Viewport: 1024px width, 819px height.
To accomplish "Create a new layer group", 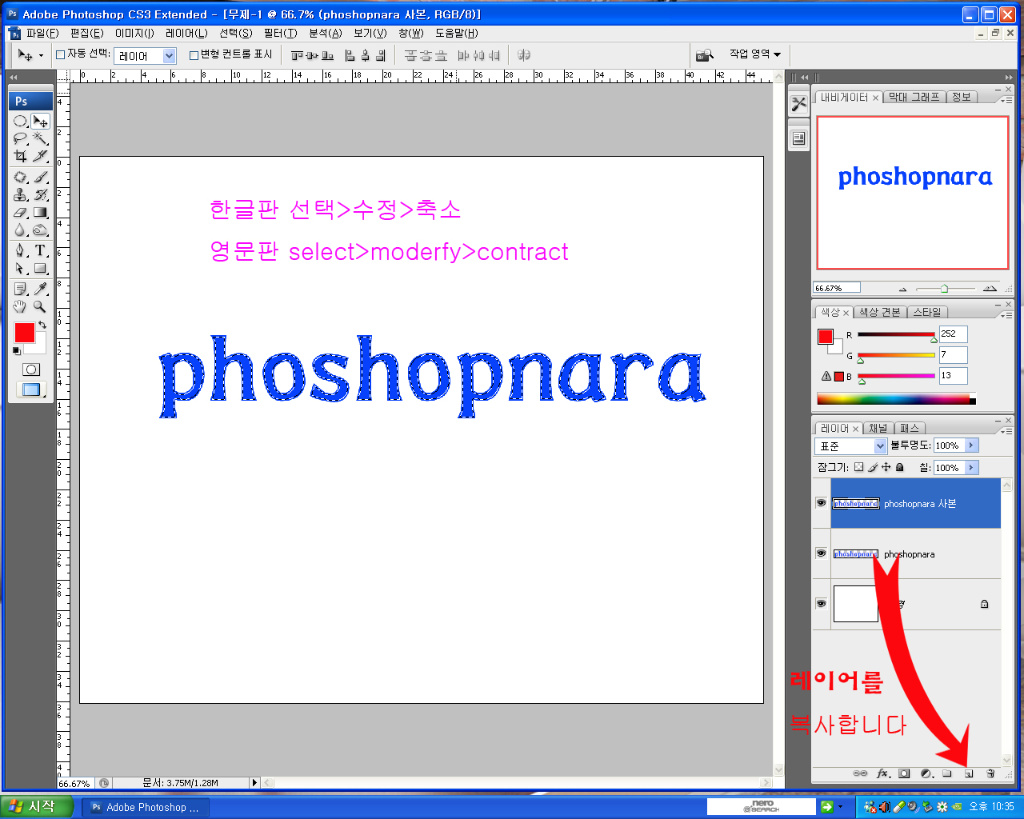I will (948, 773).
